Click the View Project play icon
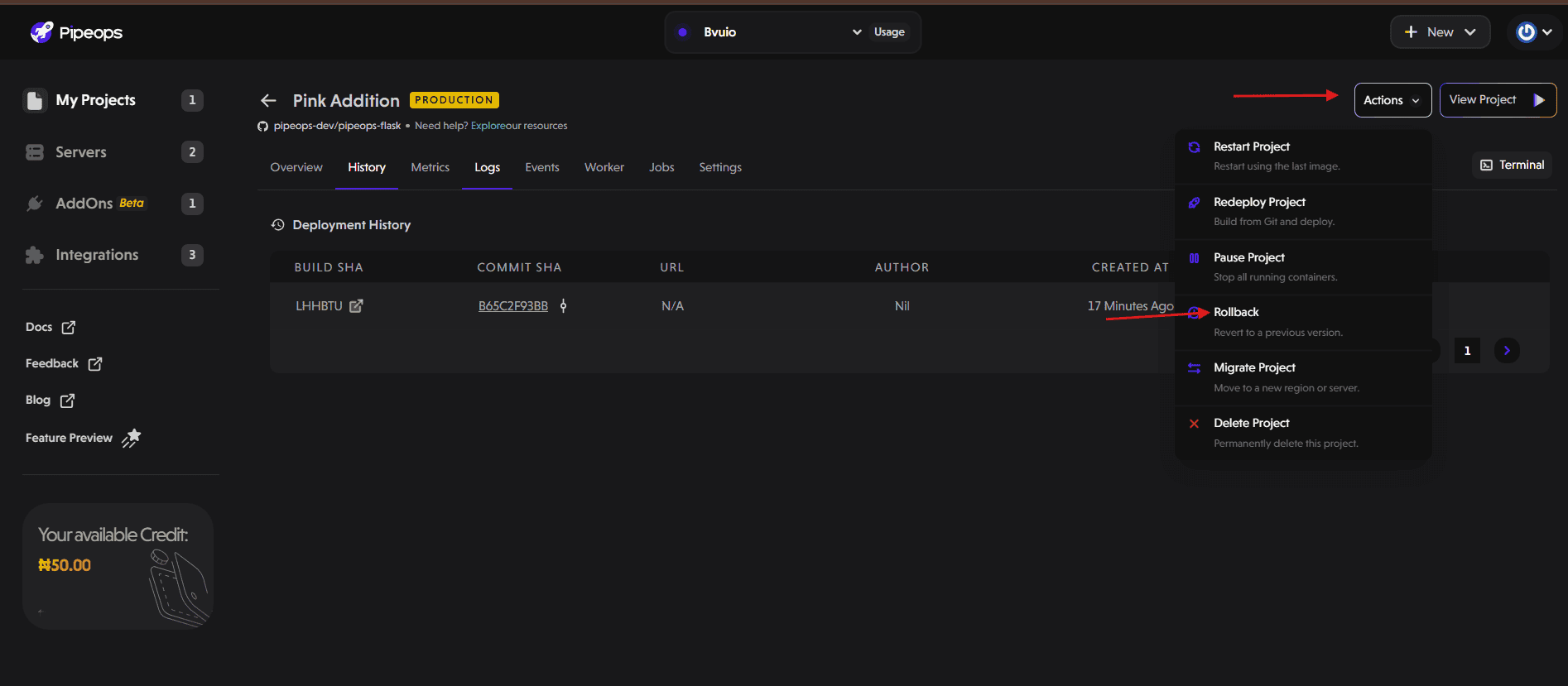 click(1539, 100)
